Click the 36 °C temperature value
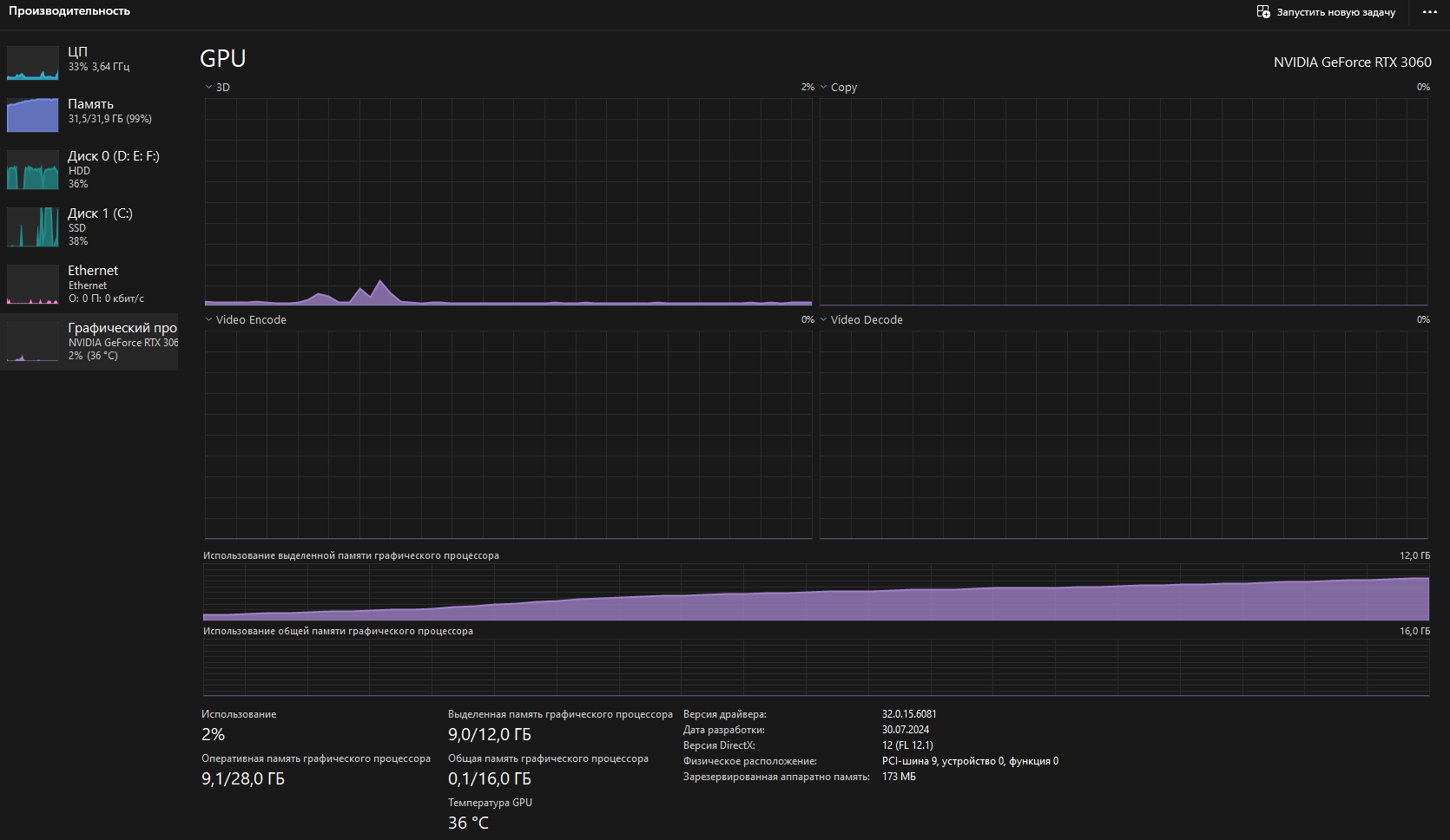1450x840 pixels. coord(469,823)
